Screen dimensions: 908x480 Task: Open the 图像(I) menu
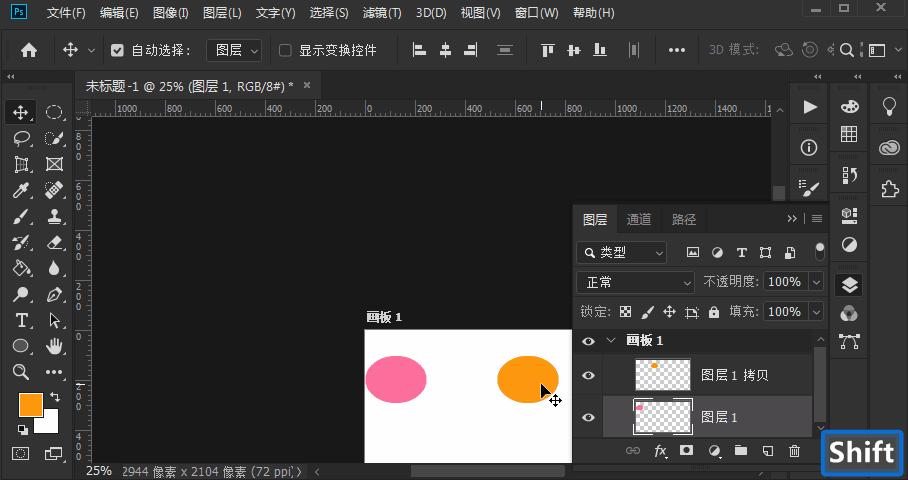coord(171,13)
